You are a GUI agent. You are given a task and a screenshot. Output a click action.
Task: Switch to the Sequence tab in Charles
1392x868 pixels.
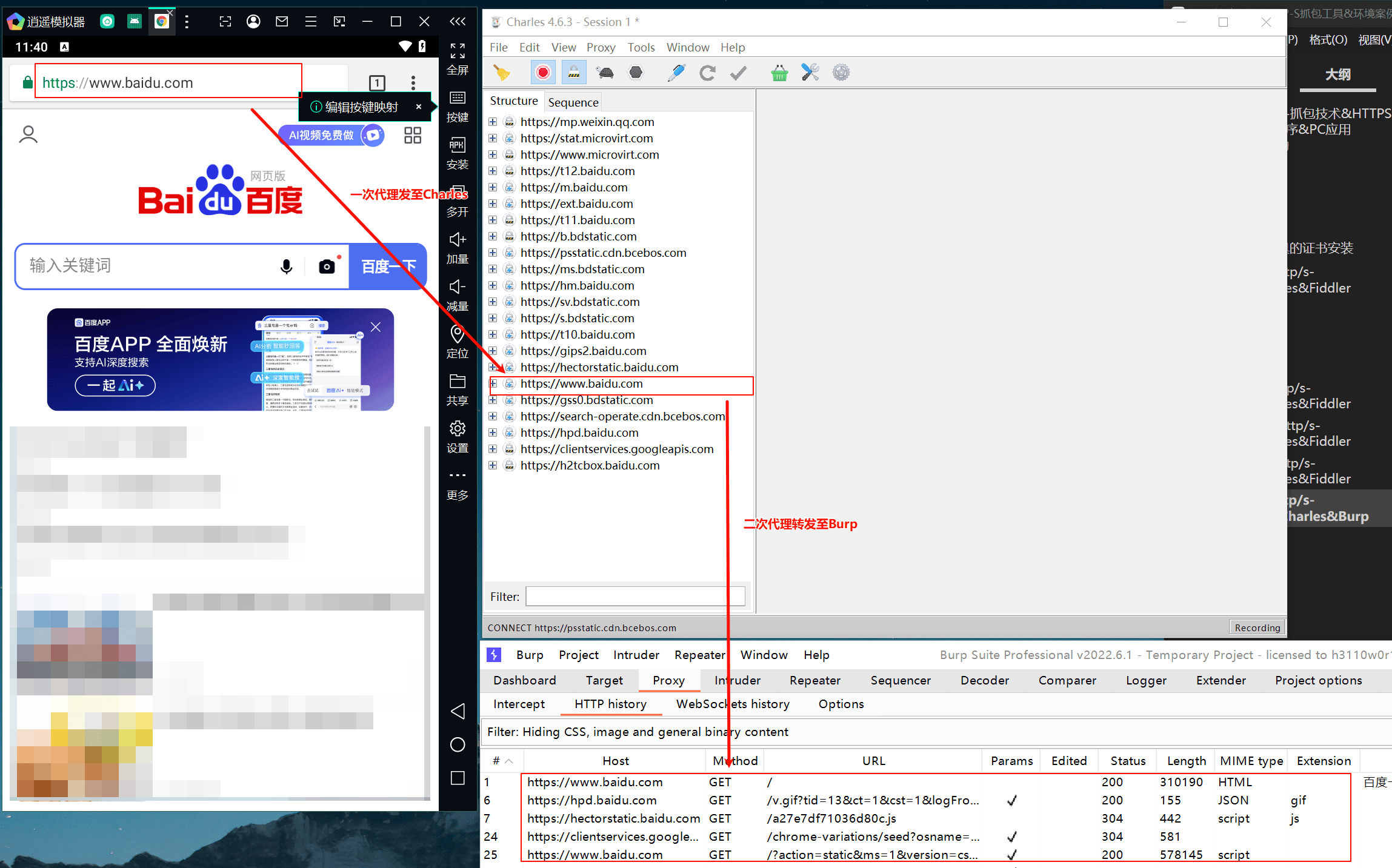coord(573,102)
